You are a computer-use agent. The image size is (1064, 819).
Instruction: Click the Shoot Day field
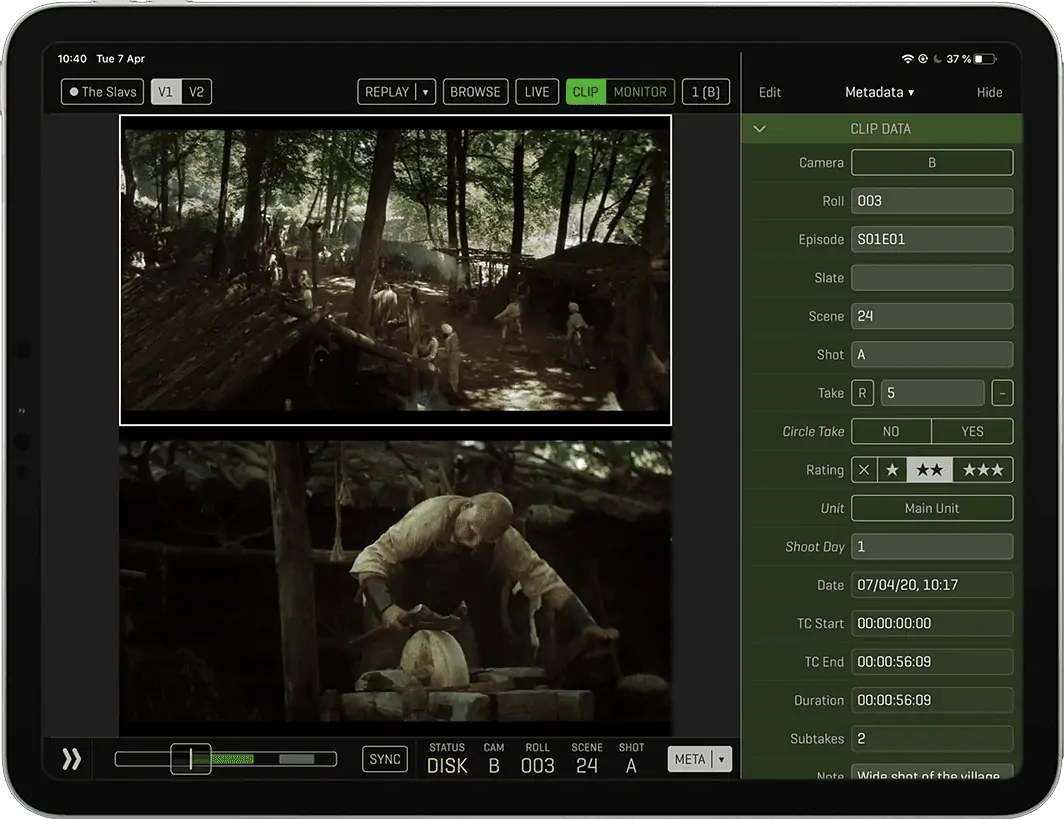tap(932, 546)
